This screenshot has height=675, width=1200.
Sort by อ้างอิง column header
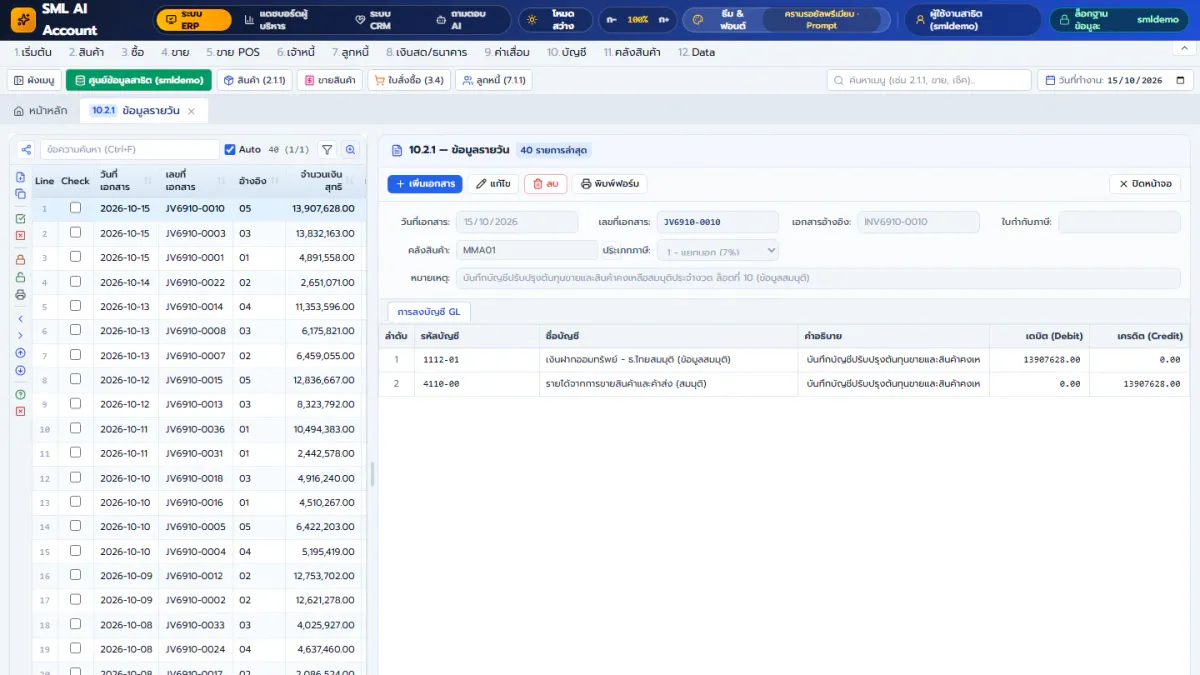(258, 181)
